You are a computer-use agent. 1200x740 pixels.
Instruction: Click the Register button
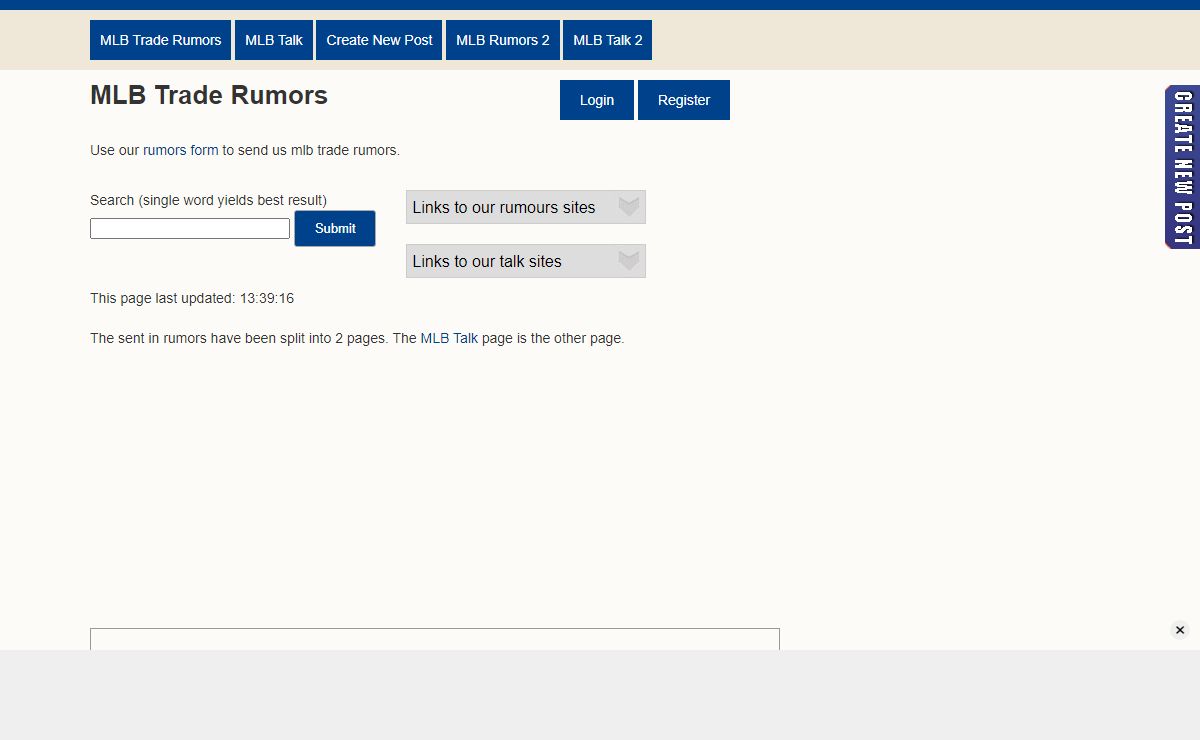pyautogui.click(x=684, y=100)
